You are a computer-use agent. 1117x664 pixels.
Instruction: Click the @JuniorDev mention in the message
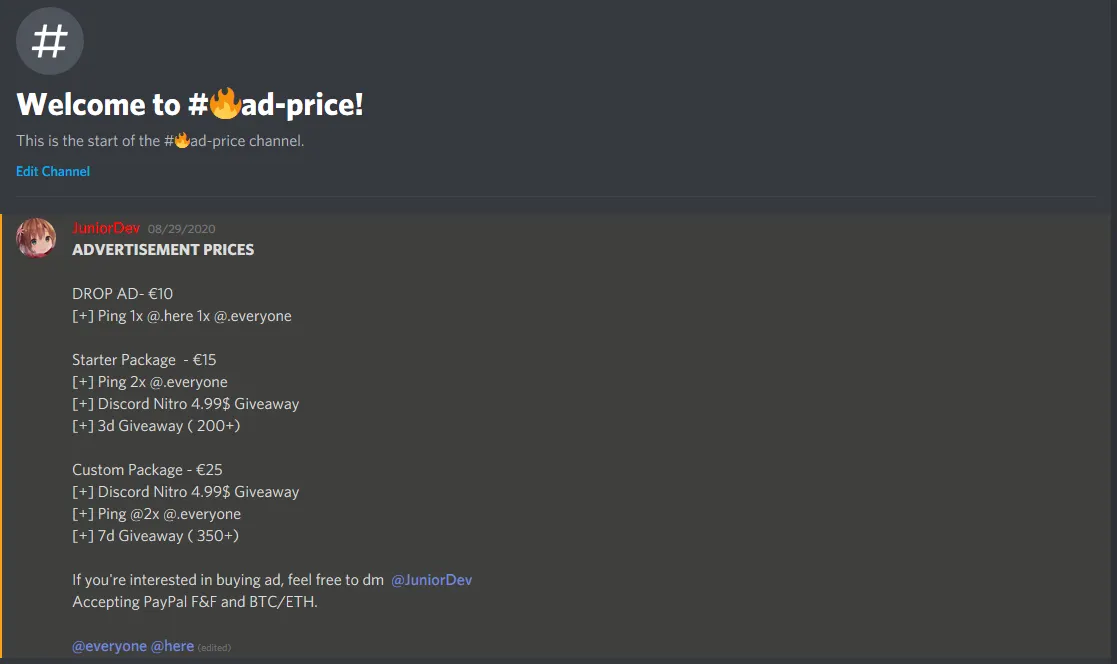pos(431,580)
